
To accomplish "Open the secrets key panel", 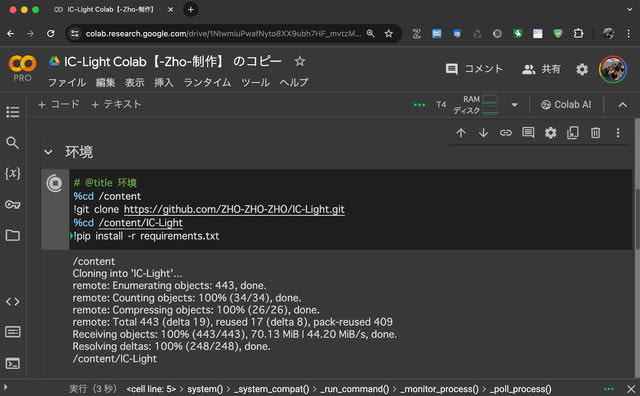I will click(13, 204).
